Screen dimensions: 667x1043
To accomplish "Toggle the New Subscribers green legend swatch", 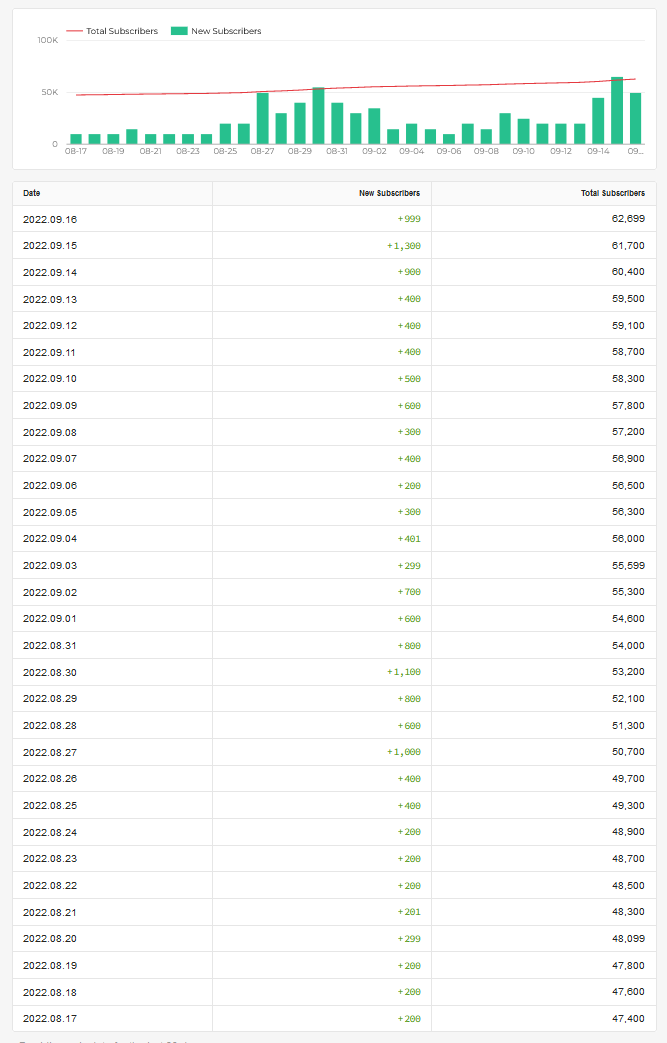I will click(x=179, y=31).
